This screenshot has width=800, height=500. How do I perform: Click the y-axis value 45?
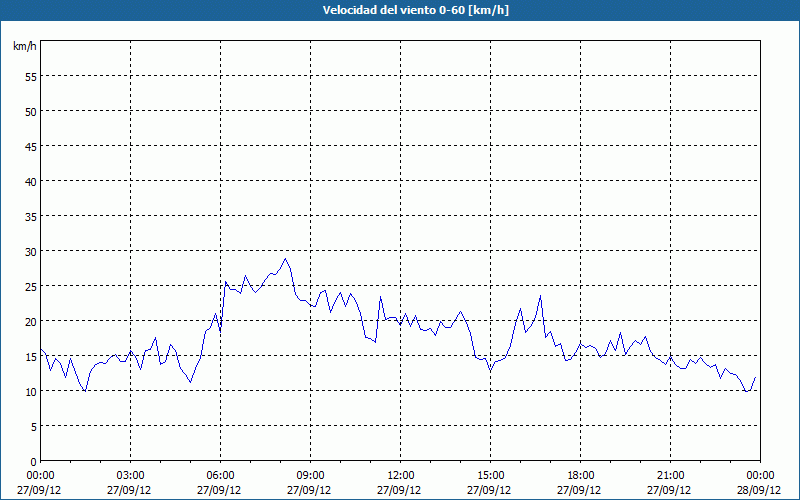pyautogui.click(x=31, y=146)
